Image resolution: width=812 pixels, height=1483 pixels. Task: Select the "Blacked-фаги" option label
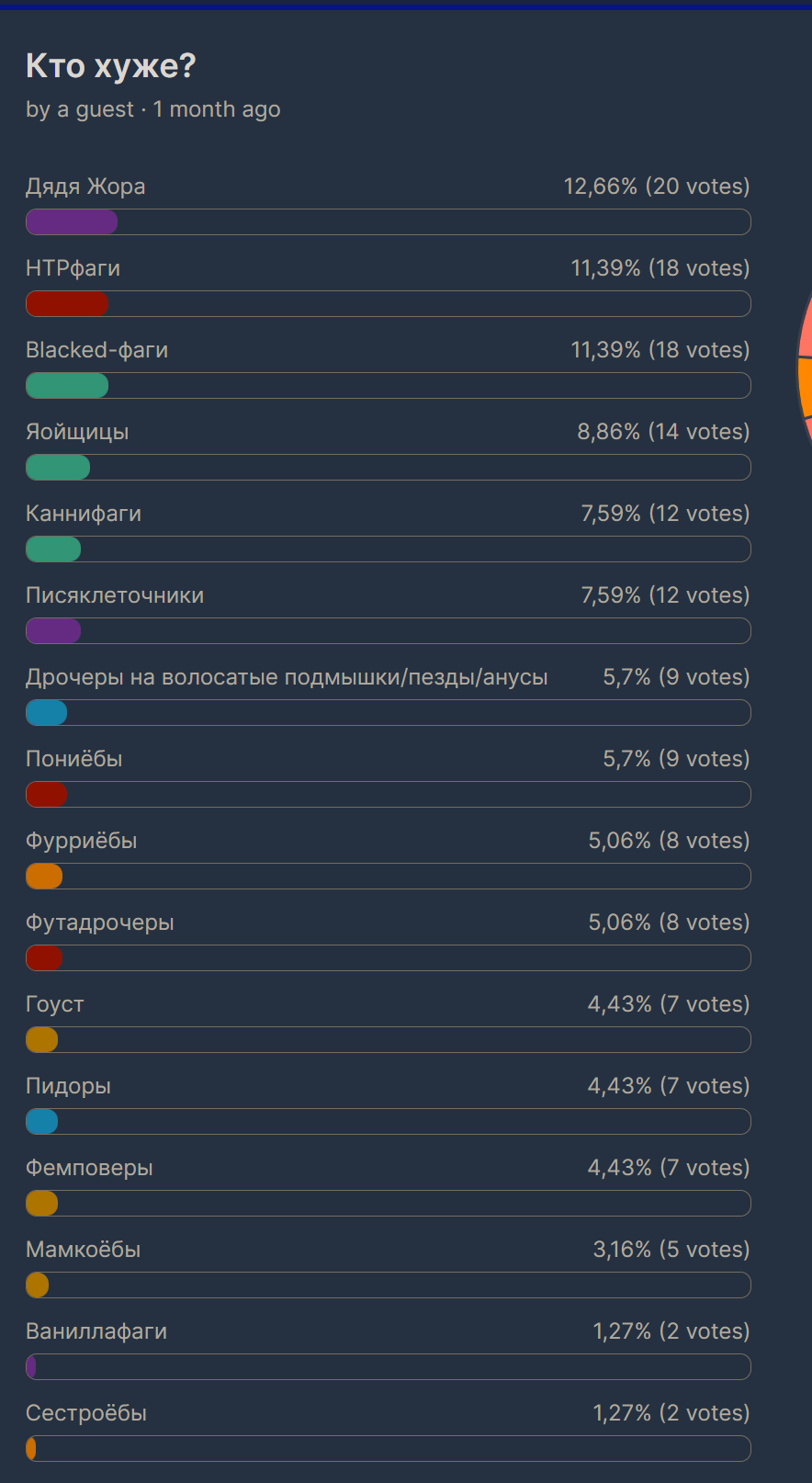coord(96,350)
